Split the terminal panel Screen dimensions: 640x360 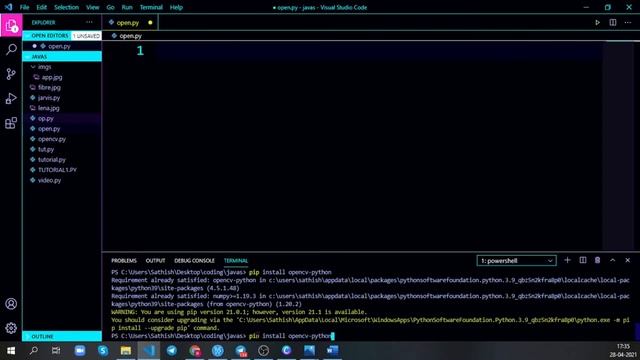tap(582, 260)
